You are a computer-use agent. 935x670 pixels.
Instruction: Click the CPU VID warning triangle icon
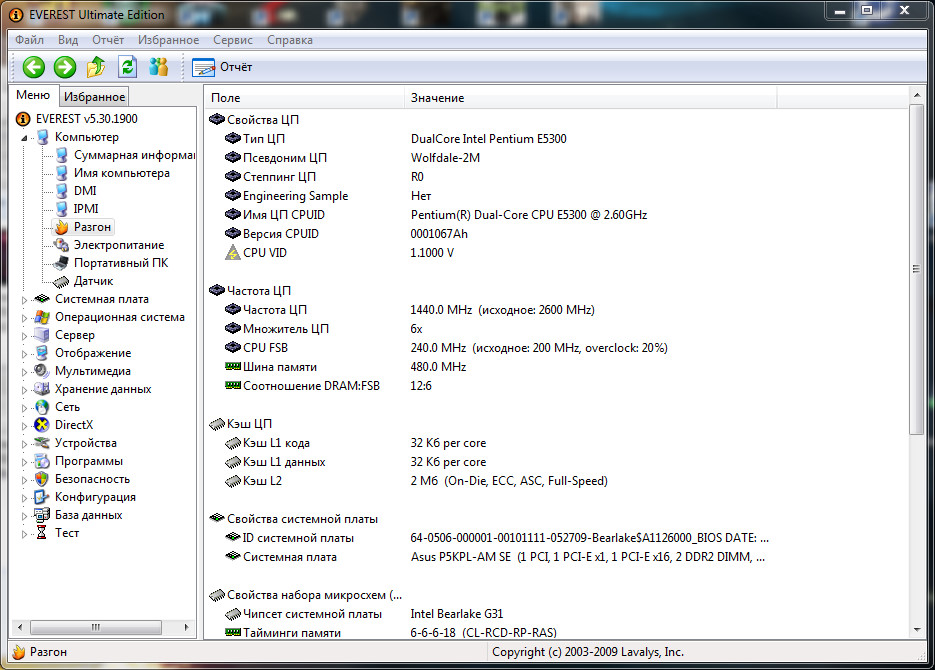pyautogui.click(x=233, y=253)
